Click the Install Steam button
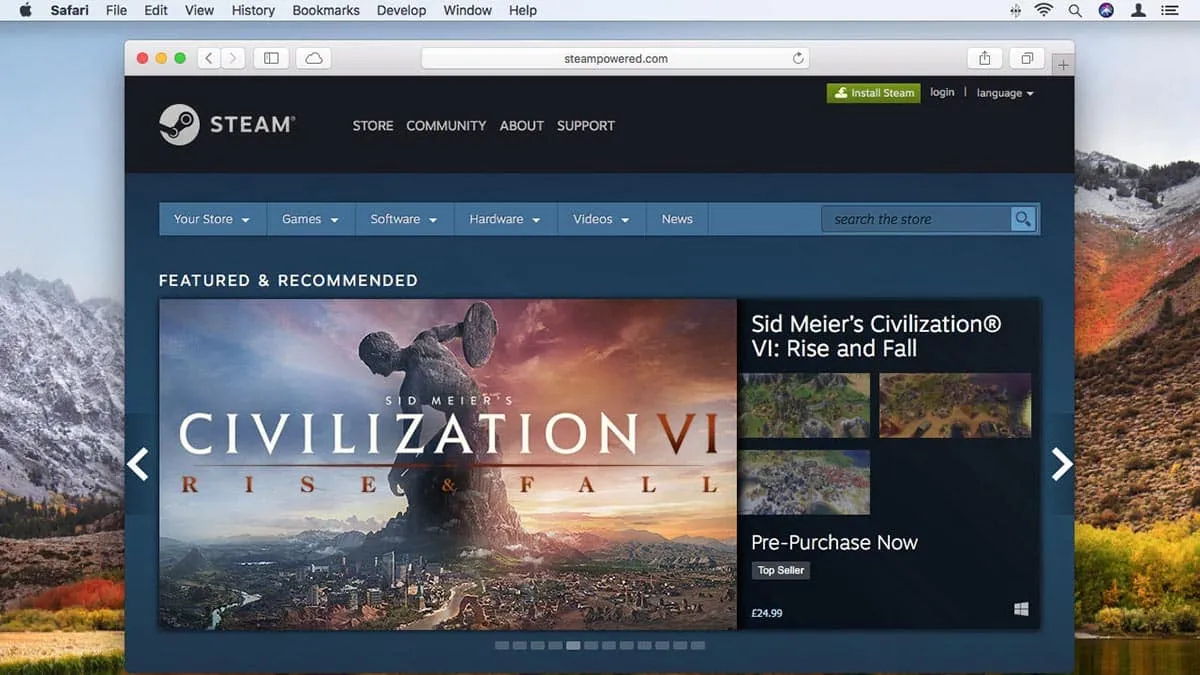The height and width of the screenshot is (675, 1200). tap(873, 93)
